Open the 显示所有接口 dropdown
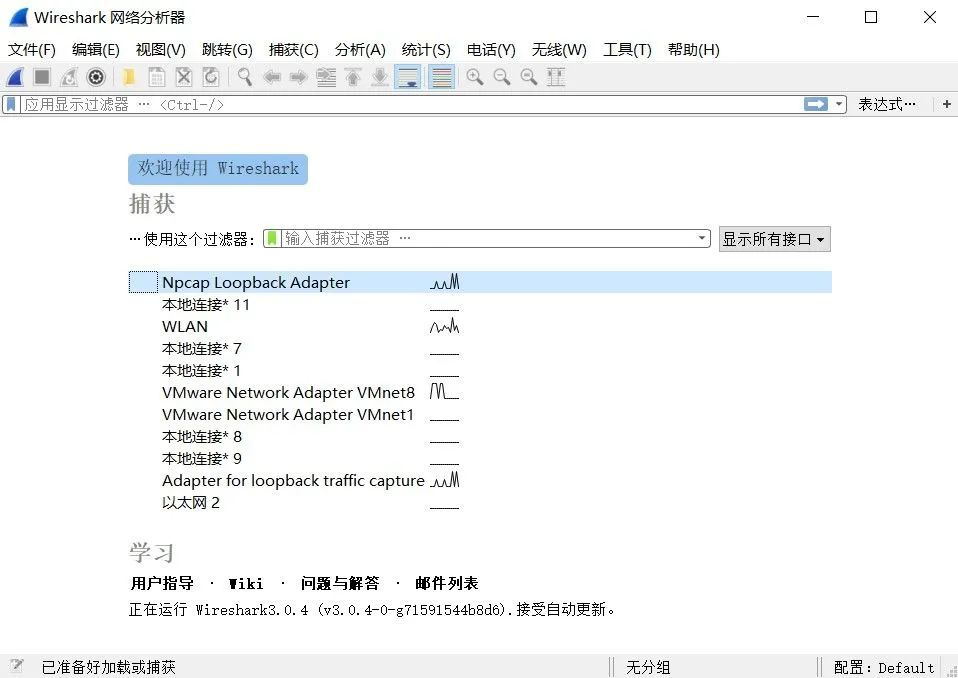 click(774, 239)
